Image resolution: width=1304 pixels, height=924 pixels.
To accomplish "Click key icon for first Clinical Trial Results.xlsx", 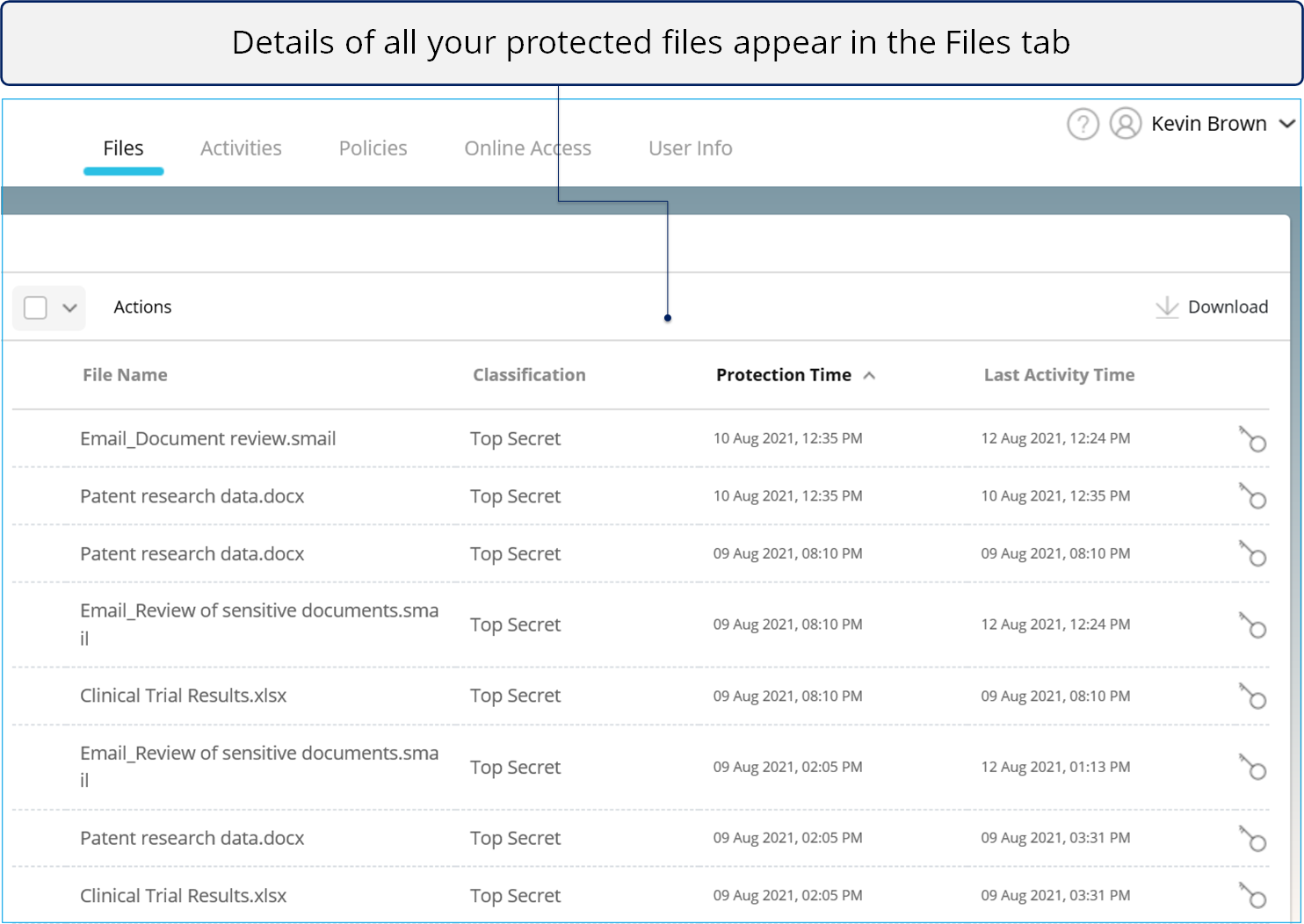I will [x=1252, y=696].
